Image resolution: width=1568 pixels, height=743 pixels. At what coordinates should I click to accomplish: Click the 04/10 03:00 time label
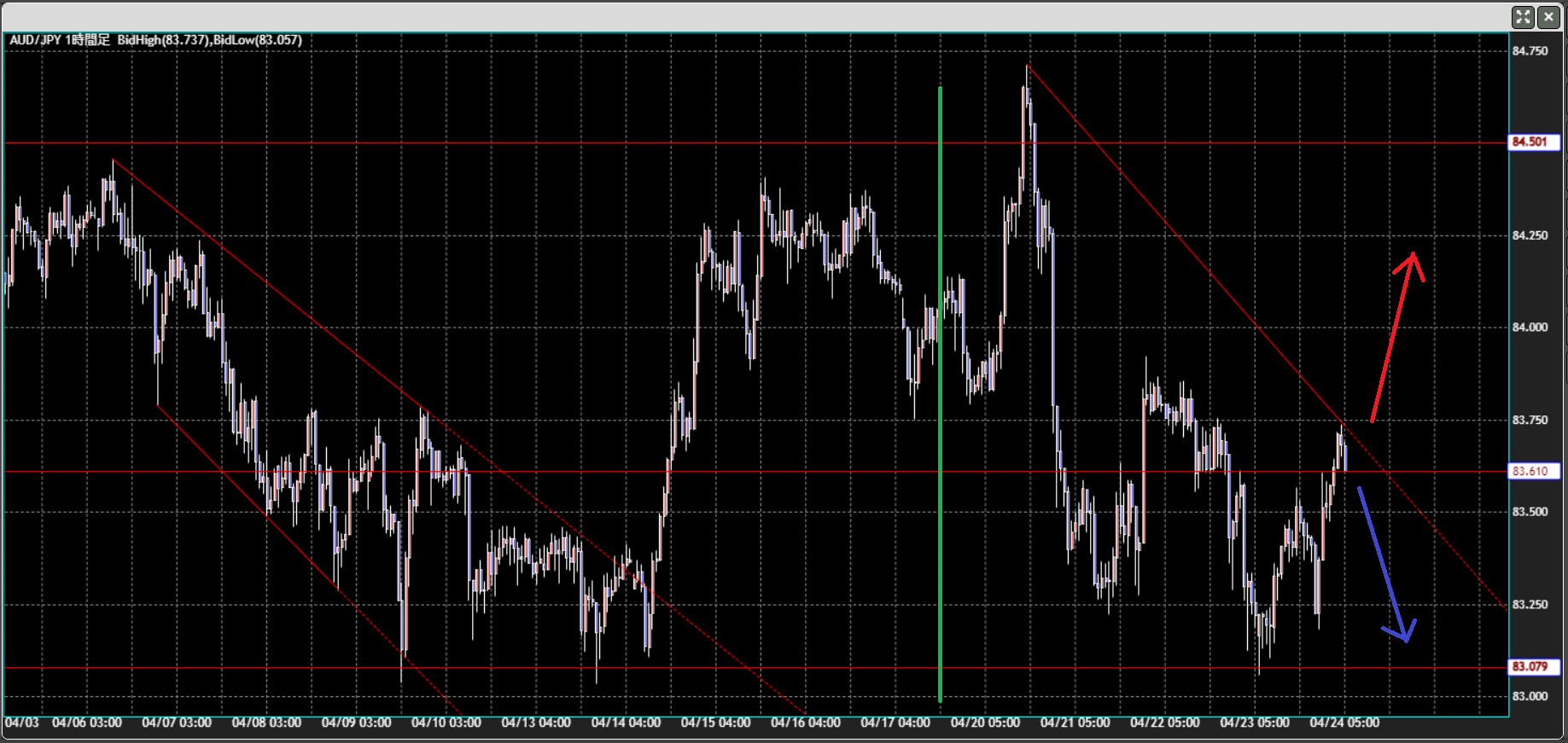pos(446,723)
